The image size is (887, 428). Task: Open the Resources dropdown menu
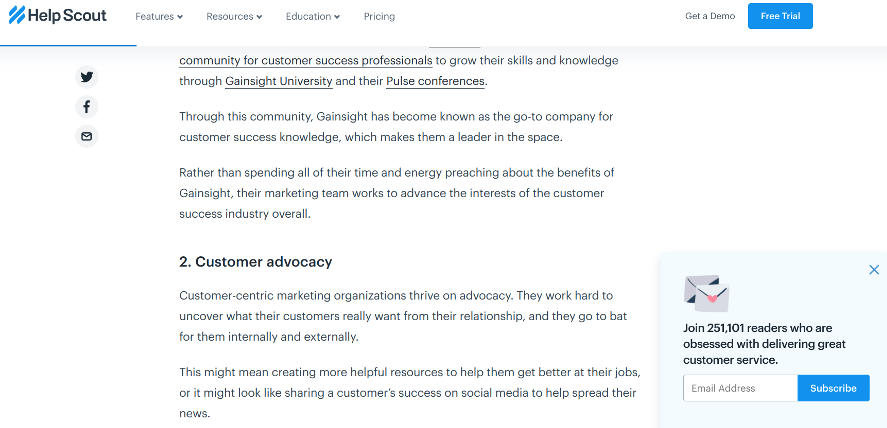[x=234, y=17]
